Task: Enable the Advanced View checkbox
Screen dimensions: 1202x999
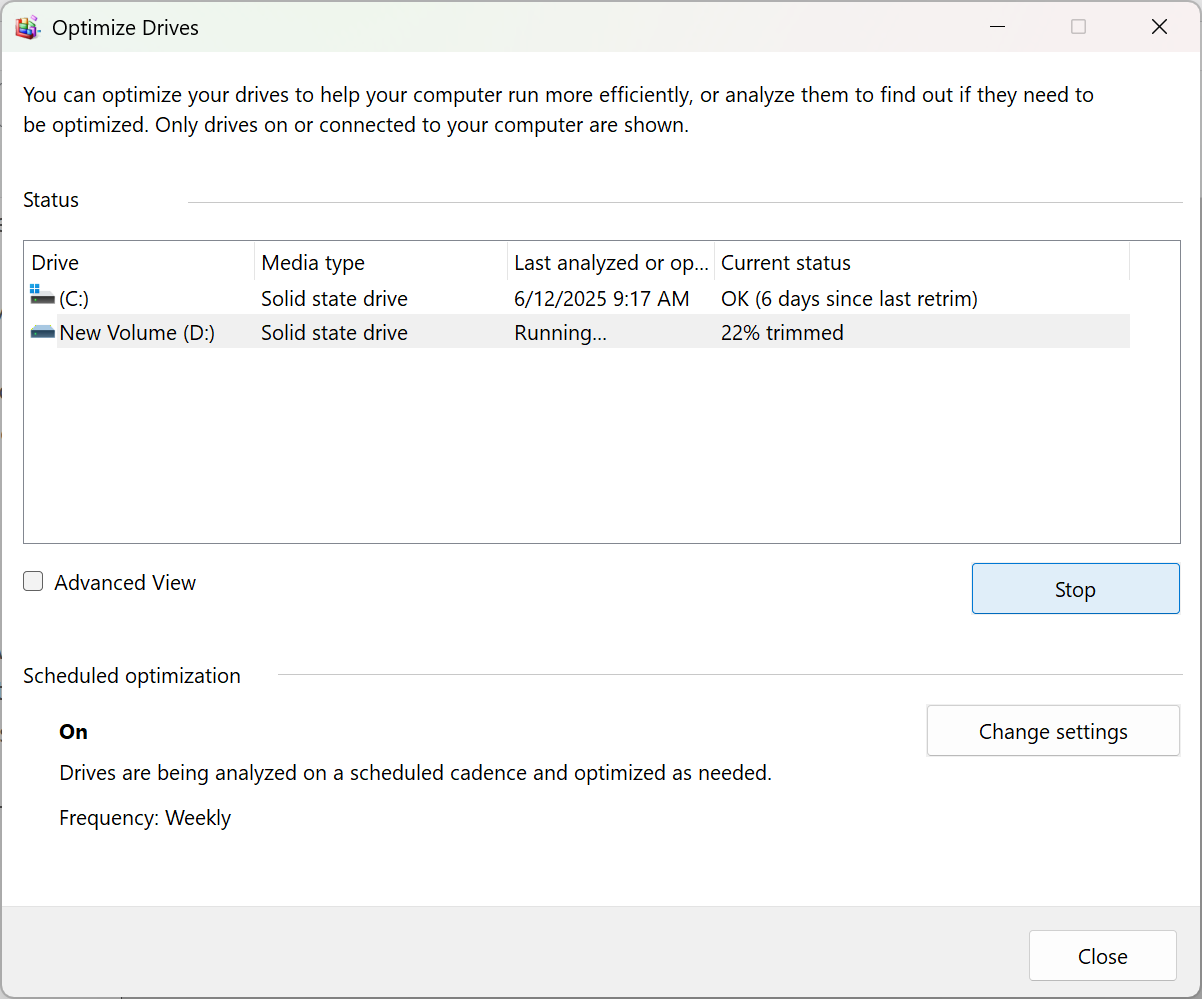Action: (34, 582)
